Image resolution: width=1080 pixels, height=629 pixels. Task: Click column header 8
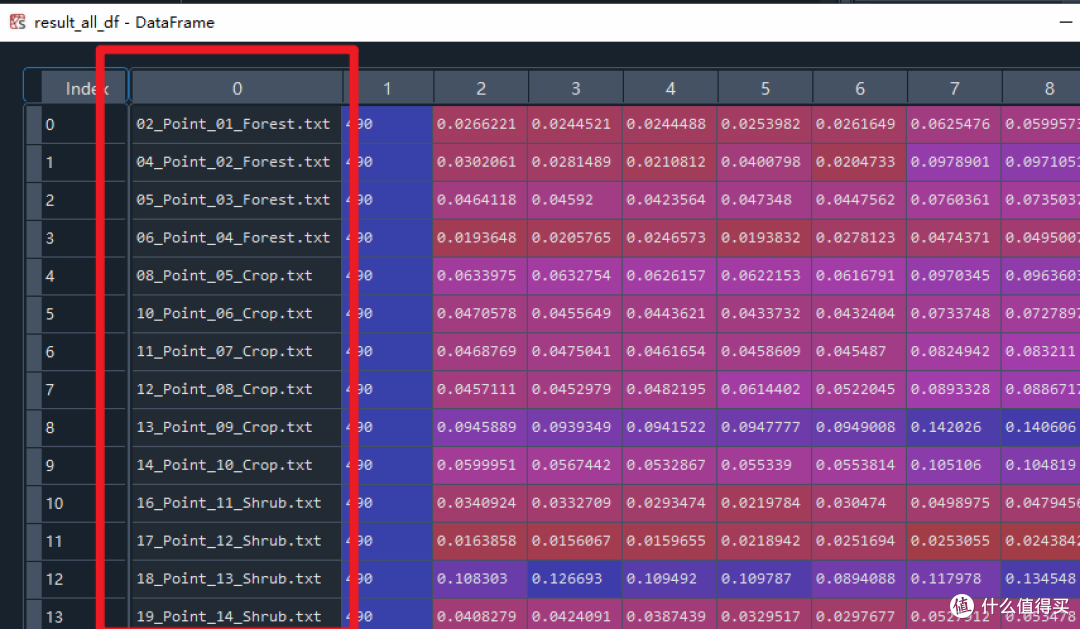[x=1041, y=89]
